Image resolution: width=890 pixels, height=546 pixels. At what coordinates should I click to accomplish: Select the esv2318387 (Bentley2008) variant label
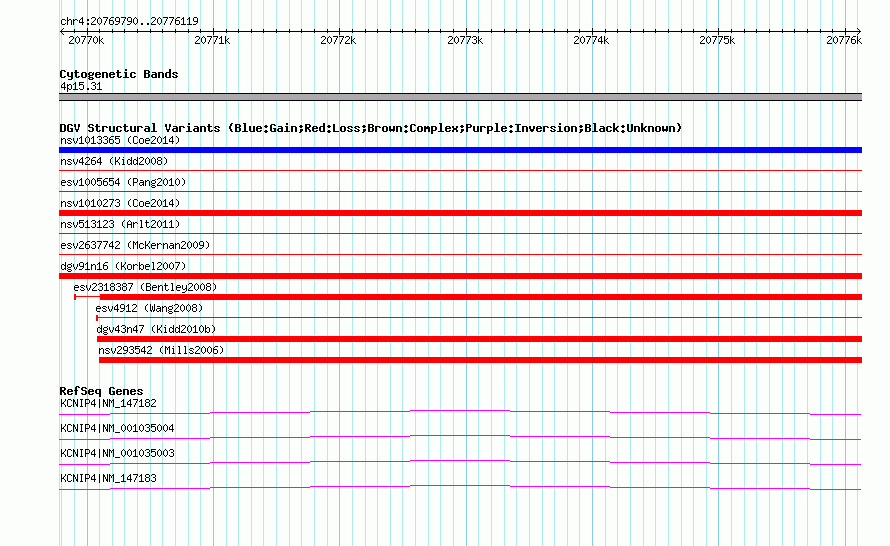145,287
